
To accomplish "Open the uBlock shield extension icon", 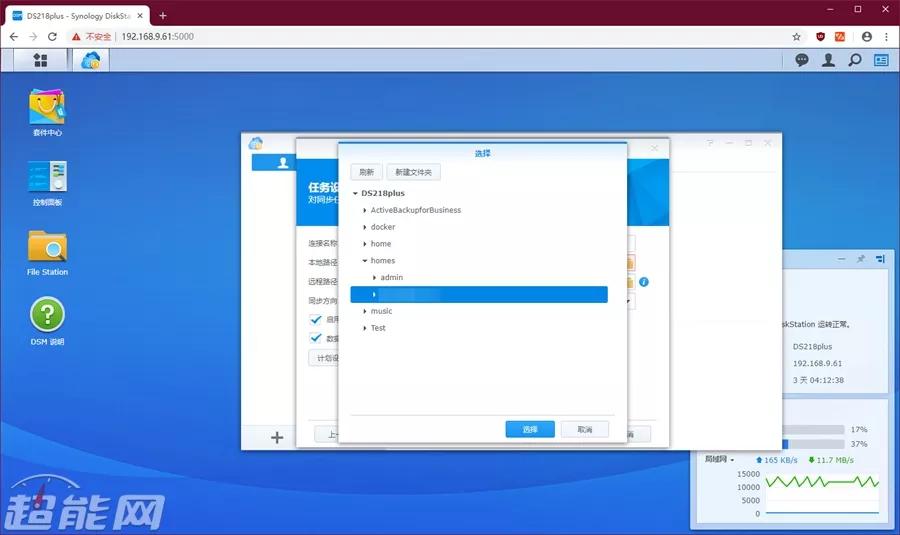I will (821, 37).
